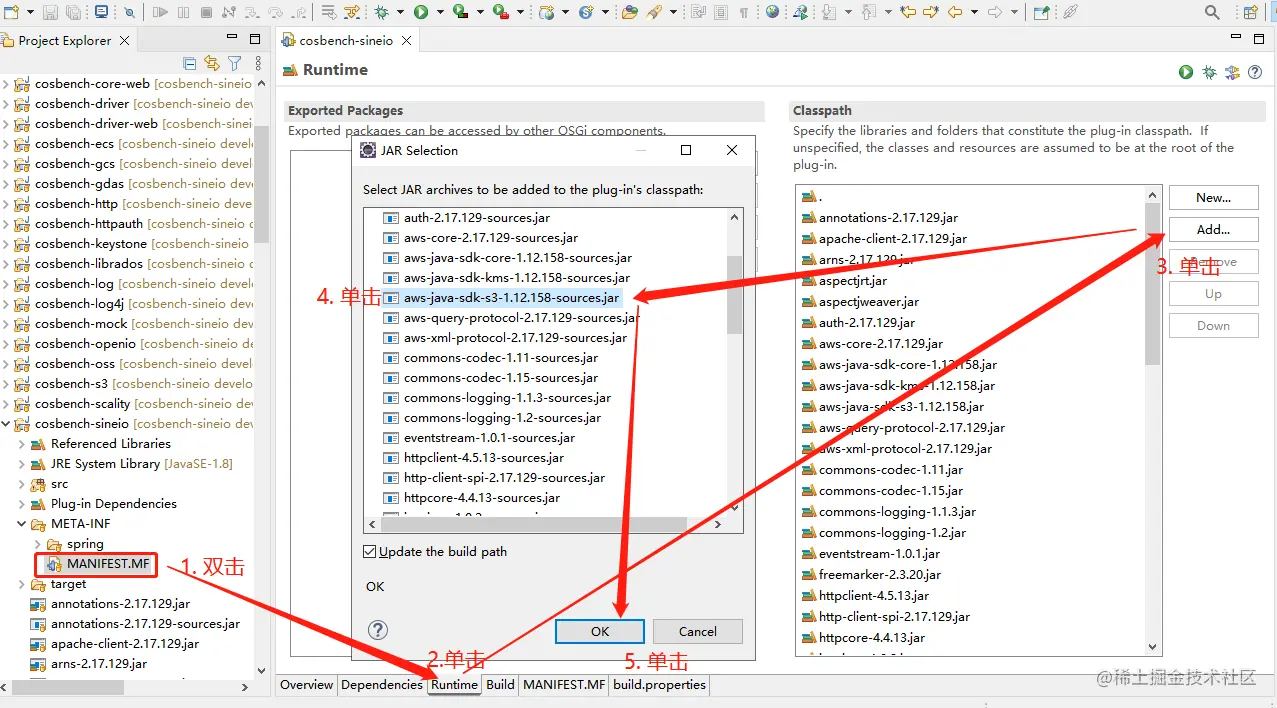Viewport: 1277px width, 708px height.
Task: Click the Last Edit Location arrow icon
Action: click(909, 12)
